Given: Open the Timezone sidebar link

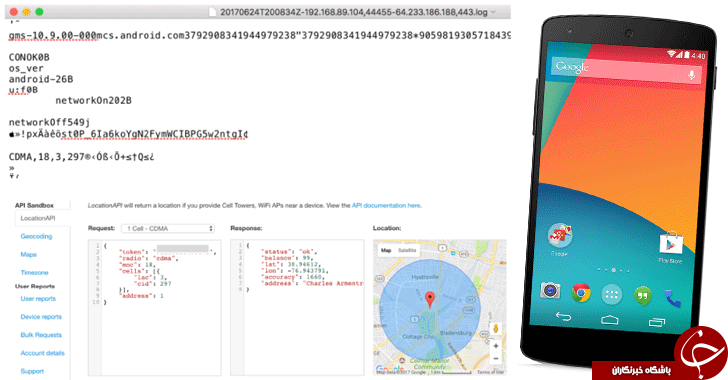Looking at the screenshot, I should click(x=34, y=272).
